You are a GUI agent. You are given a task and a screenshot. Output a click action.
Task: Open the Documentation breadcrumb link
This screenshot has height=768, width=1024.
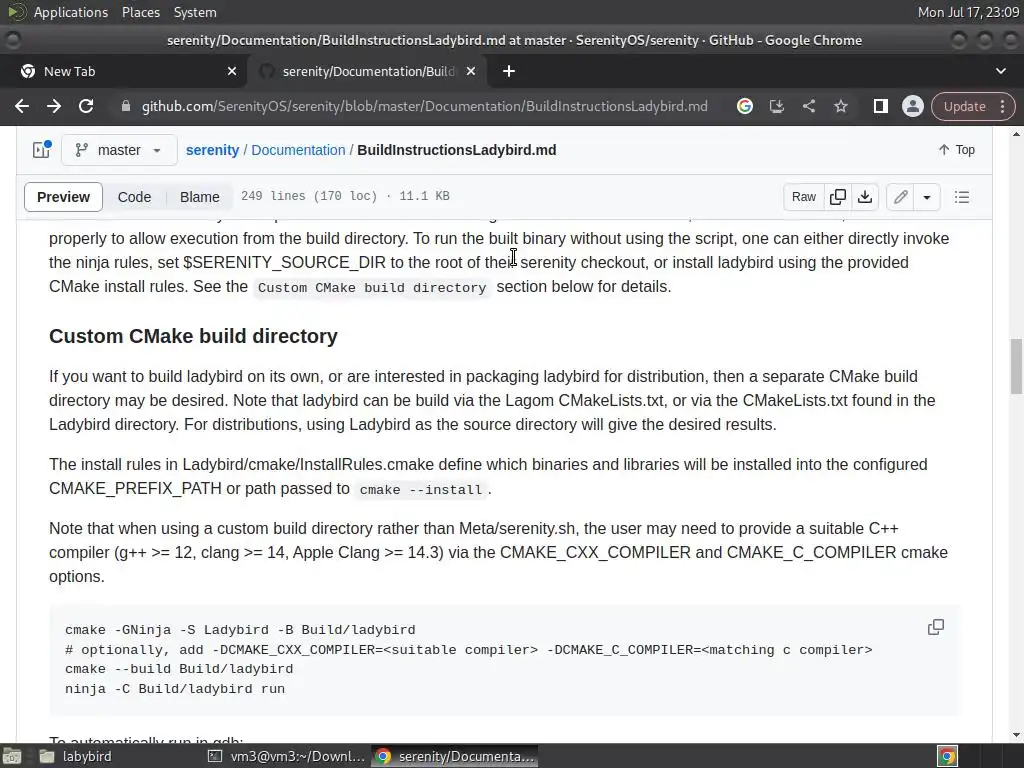tap(298, 150)
